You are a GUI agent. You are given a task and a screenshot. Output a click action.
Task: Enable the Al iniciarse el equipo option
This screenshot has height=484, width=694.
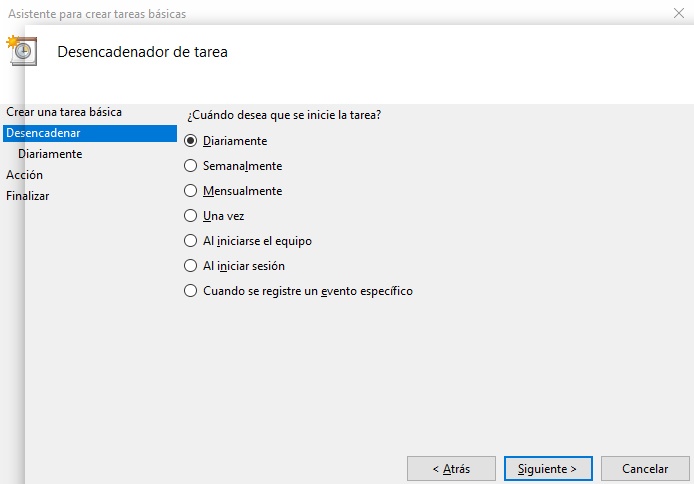191,241
